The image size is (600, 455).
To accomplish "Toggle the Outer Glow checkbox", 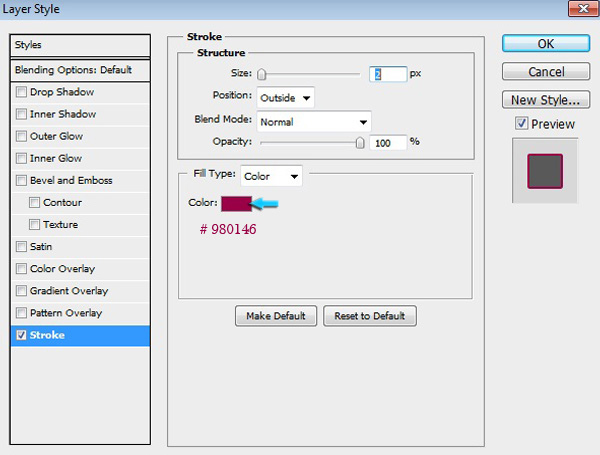I will click(x=22, y=136).
